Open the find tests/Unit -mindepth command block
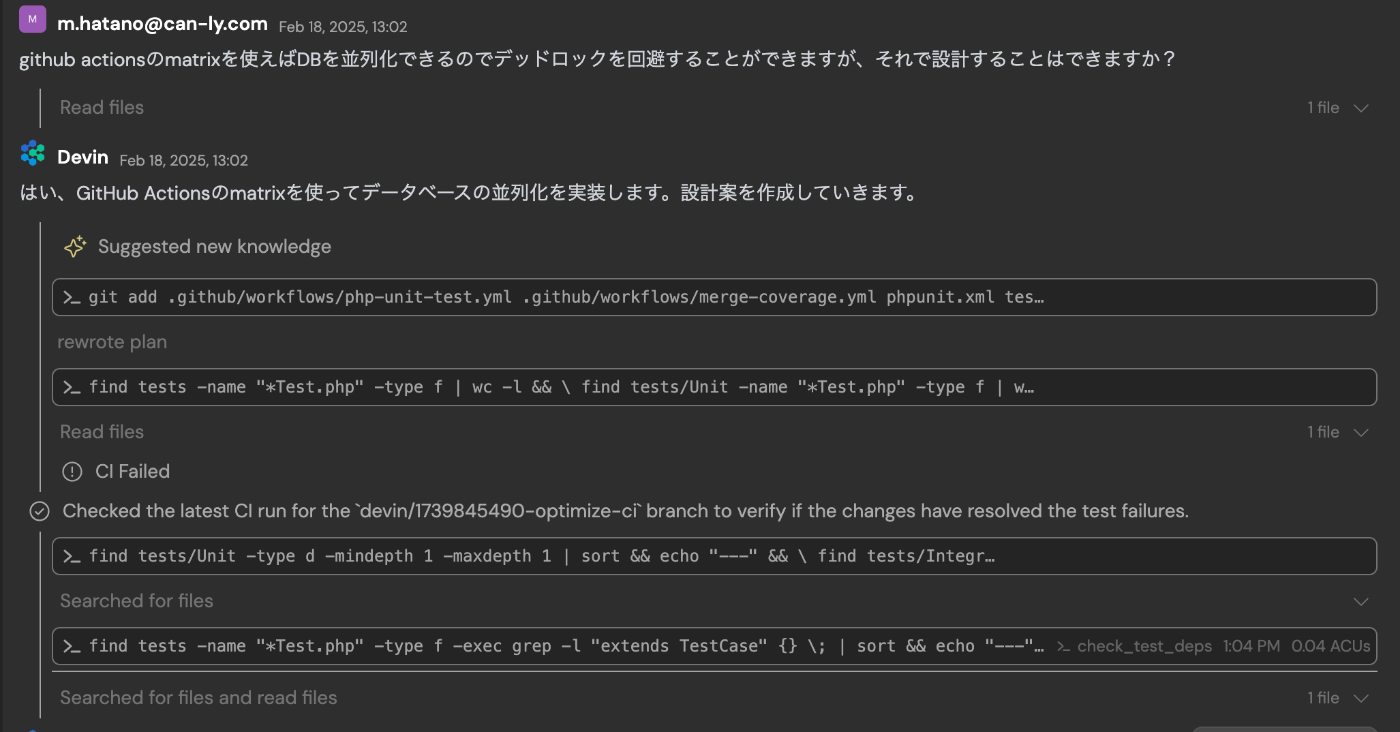The width and height of the screenshot is (1400, 732). pyautogui.click(x=714, y=556)
